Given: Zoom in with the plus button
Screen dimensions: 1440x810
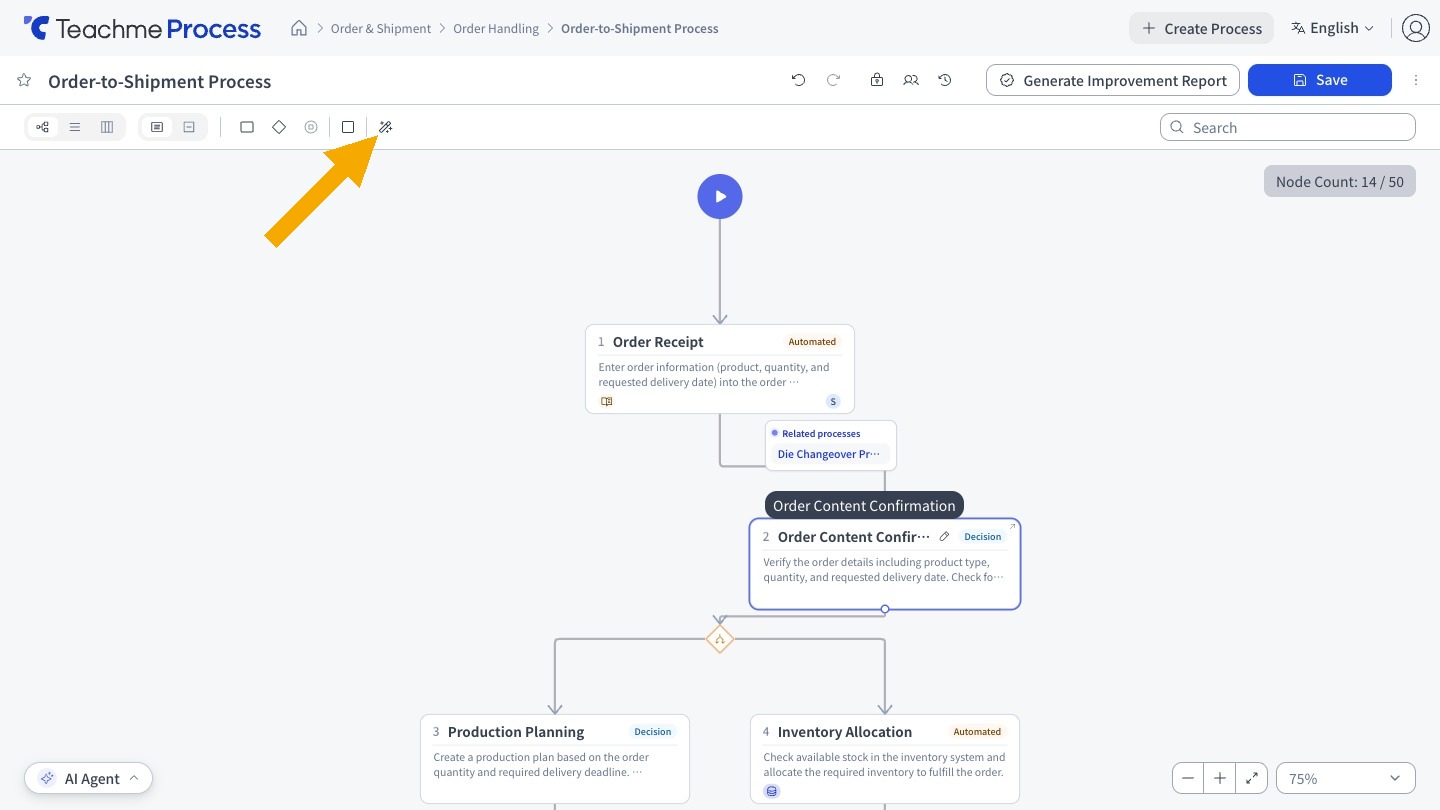Looking at the screenshot, I should (1220, 778).
